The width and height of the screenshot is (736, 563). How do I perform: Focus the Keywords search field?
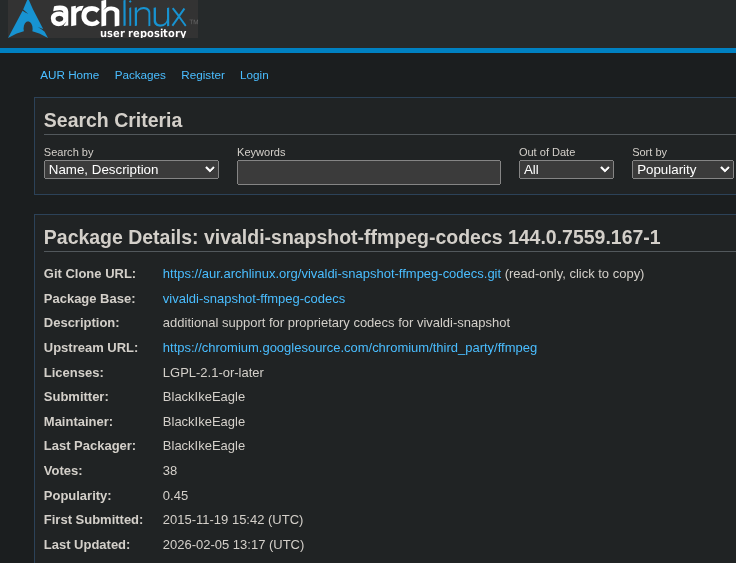(368, 172)
